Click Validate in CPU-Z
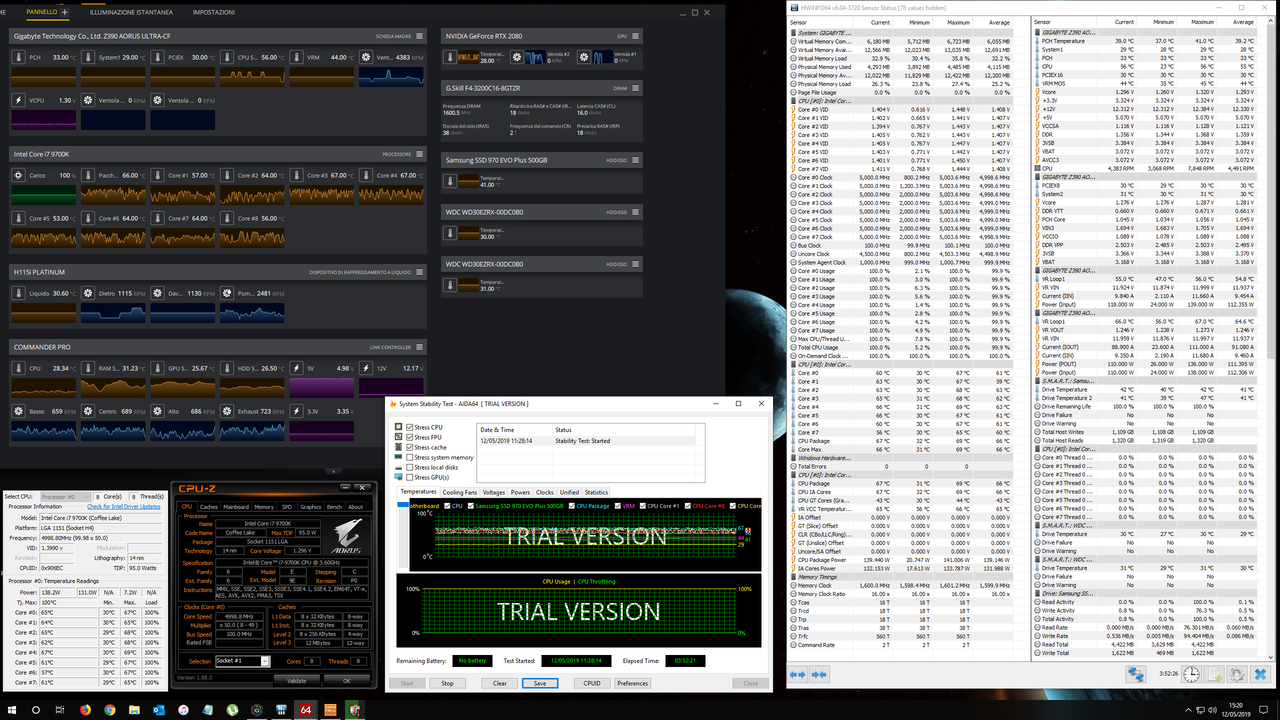This screenshot has height=720, width=1280. [x=298, y=681]
